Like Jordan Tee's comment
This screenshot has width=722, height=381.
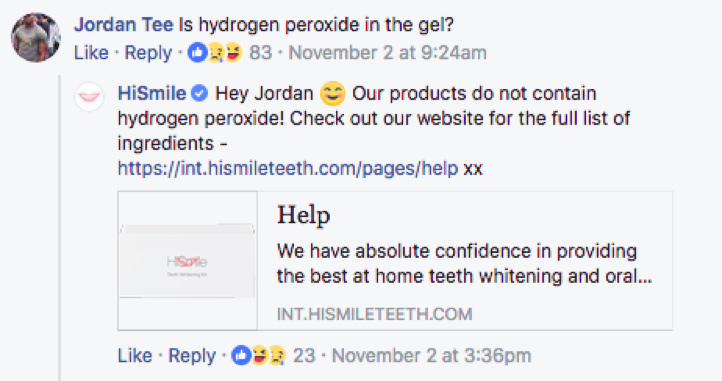tap(91, 53)
